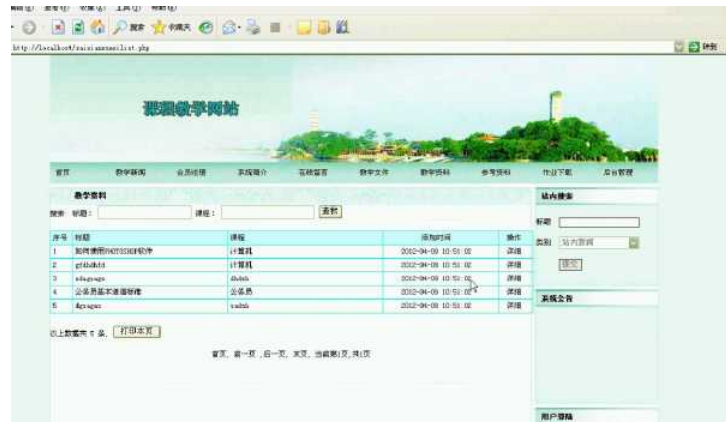Open the 帮助(H) menu
Image resolution: width=726 pixels, height=431 pixels.
coord(164,7)
